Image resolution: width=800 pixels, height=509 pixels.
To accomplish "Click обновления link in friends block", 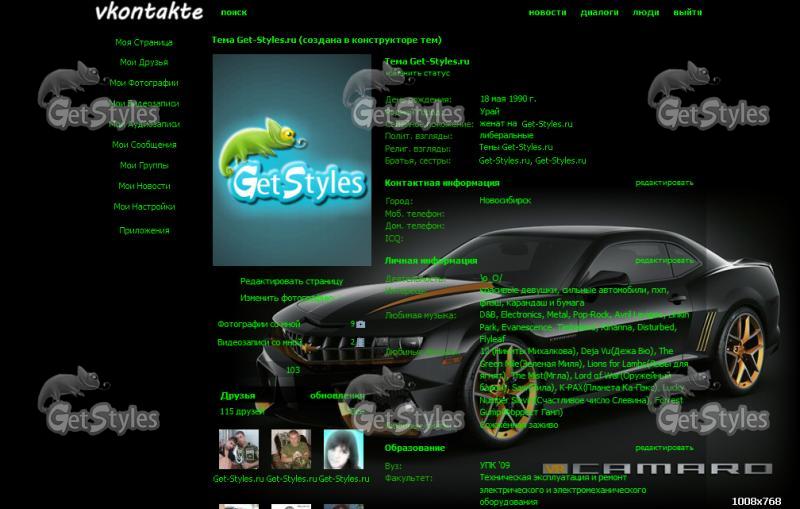I will [x=337, y=396].
